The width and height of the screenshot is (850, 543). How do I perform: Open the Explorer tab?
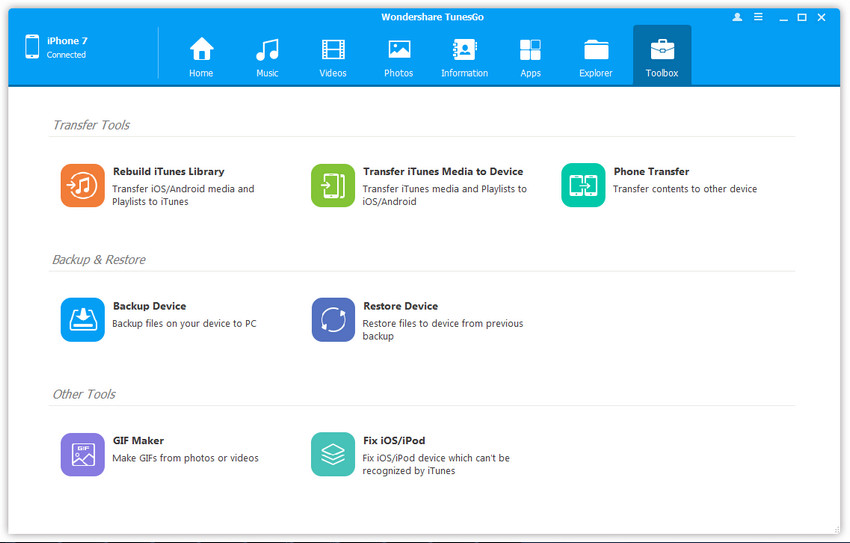596,56
